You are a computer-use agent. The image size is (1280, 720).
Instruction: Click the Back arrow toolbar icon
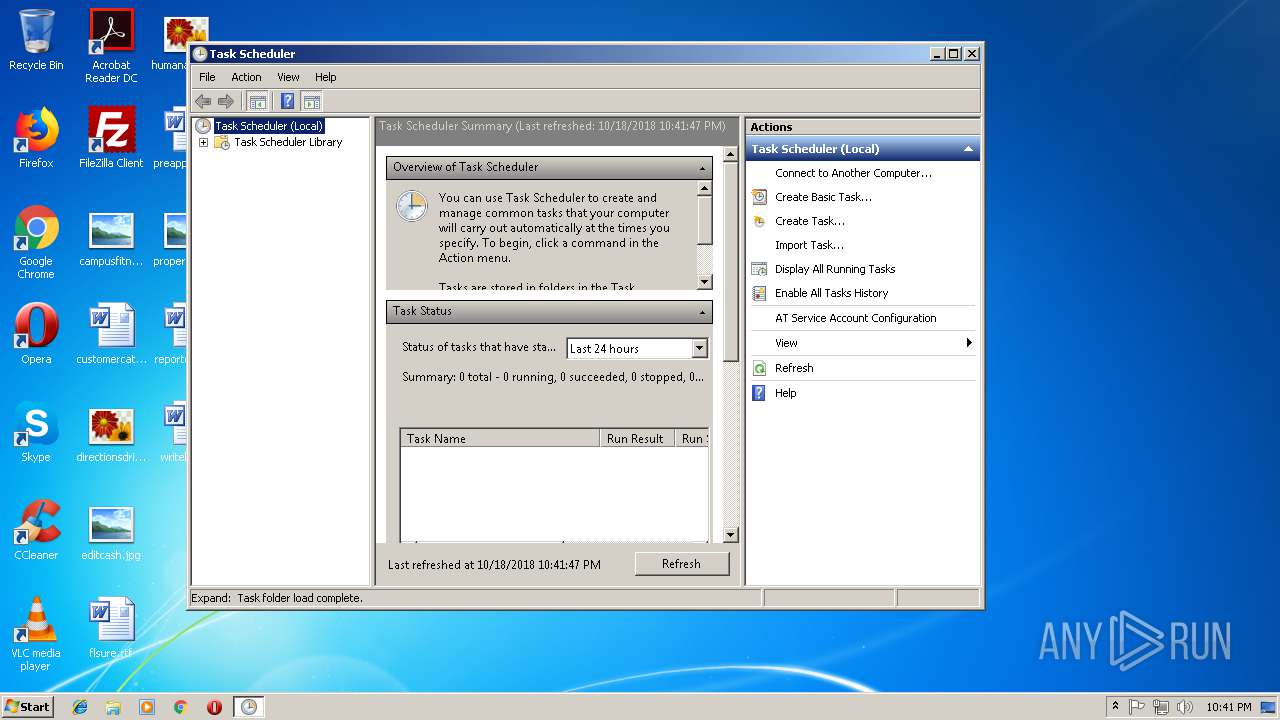(x=203, y=101)
